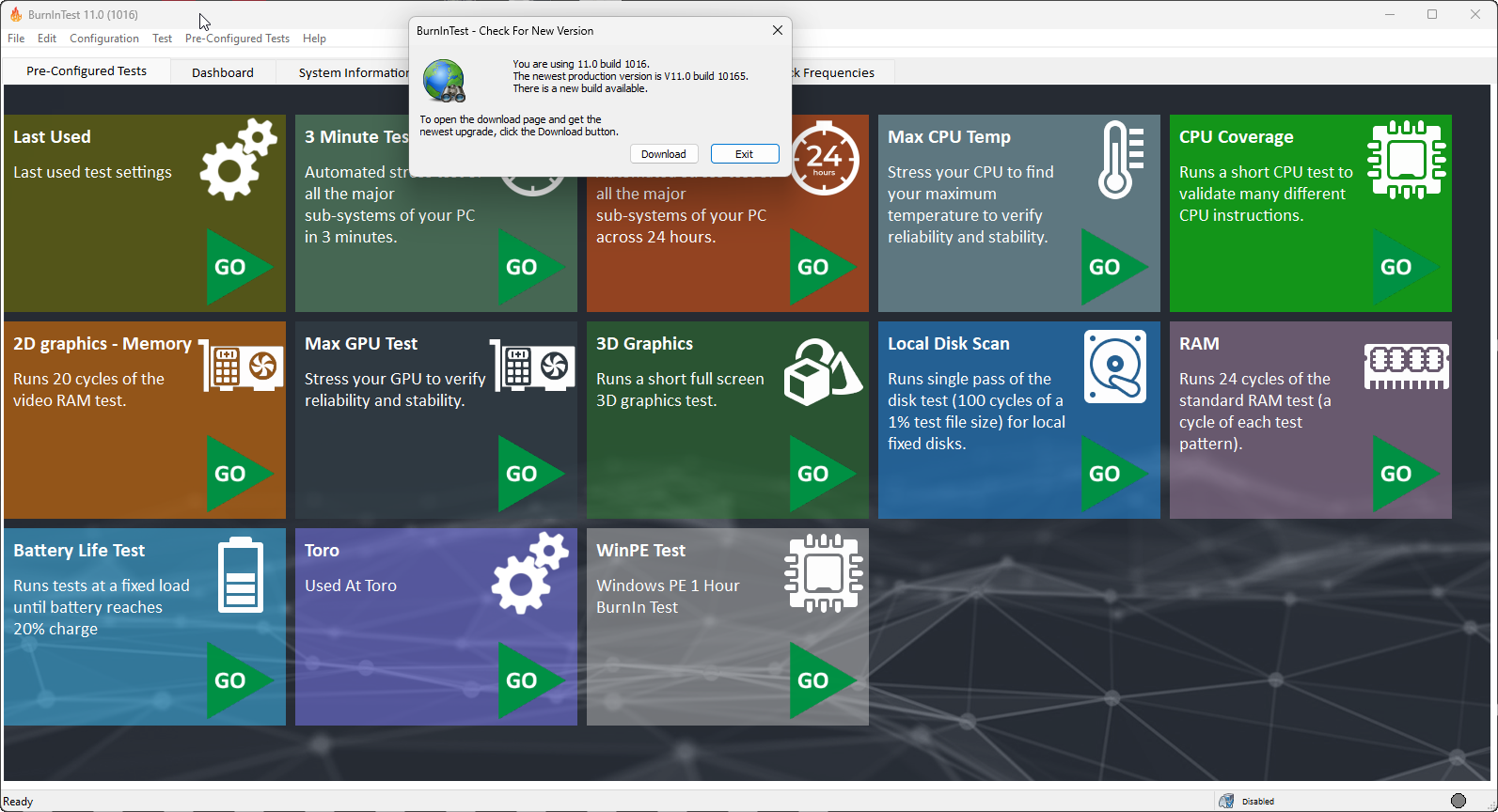Image resolution: width=1498 pixels, height=812 pixels.
Task: Click 'Used At Toro' description text
Action: coord(351,586)
